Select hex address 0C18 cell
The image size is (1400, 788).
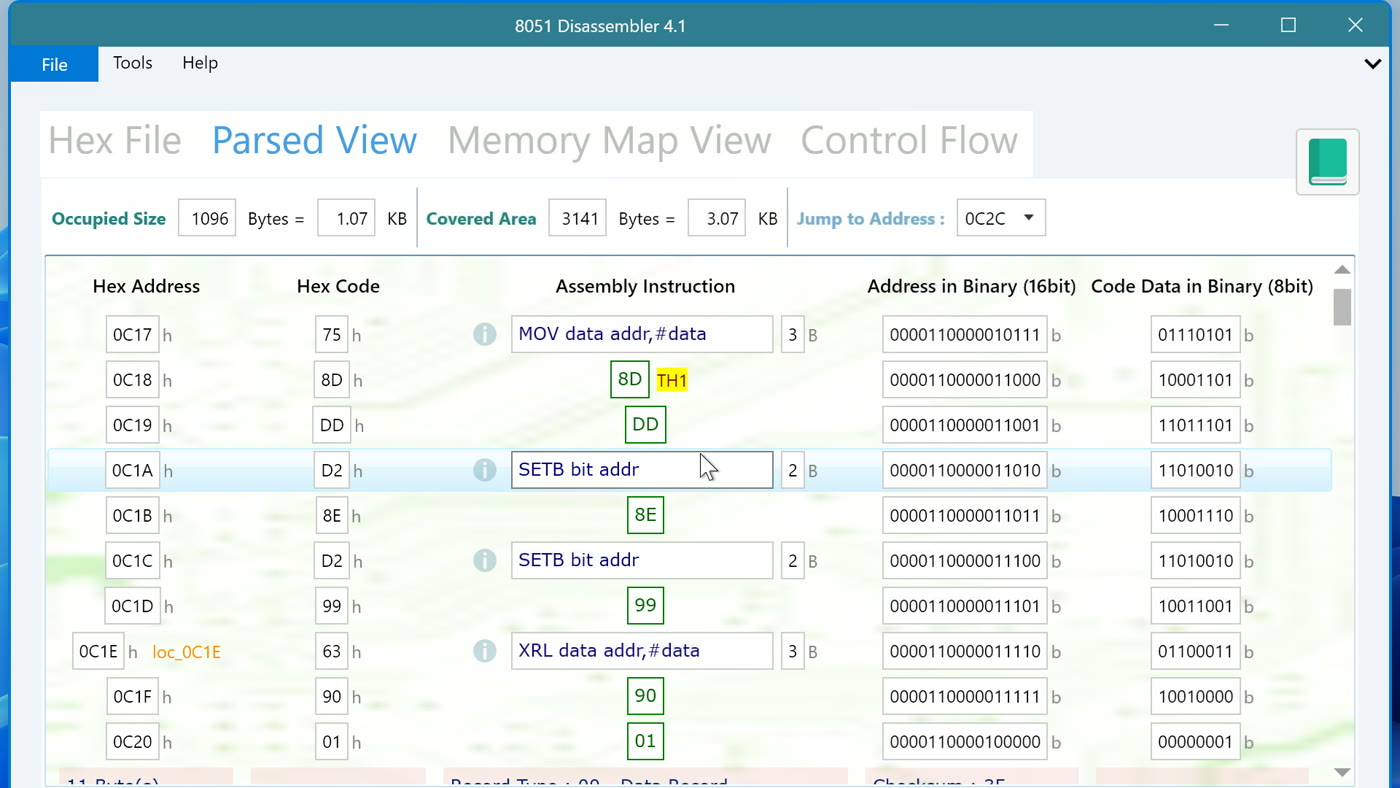pos(132,380)
